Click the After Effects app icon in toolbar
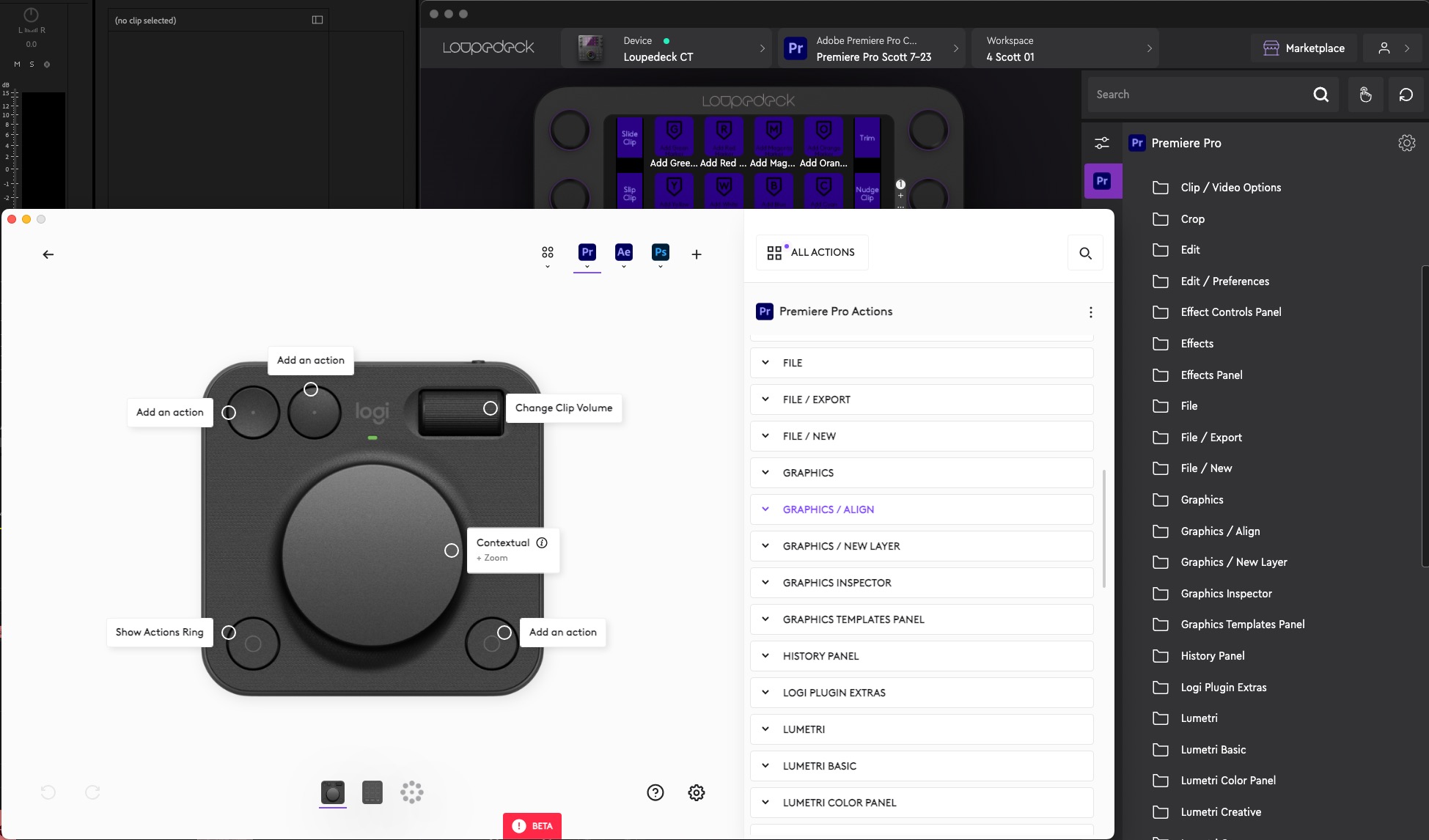Image resolution: width=1429 pixels, height=840 pixels. tap(624, 252)
